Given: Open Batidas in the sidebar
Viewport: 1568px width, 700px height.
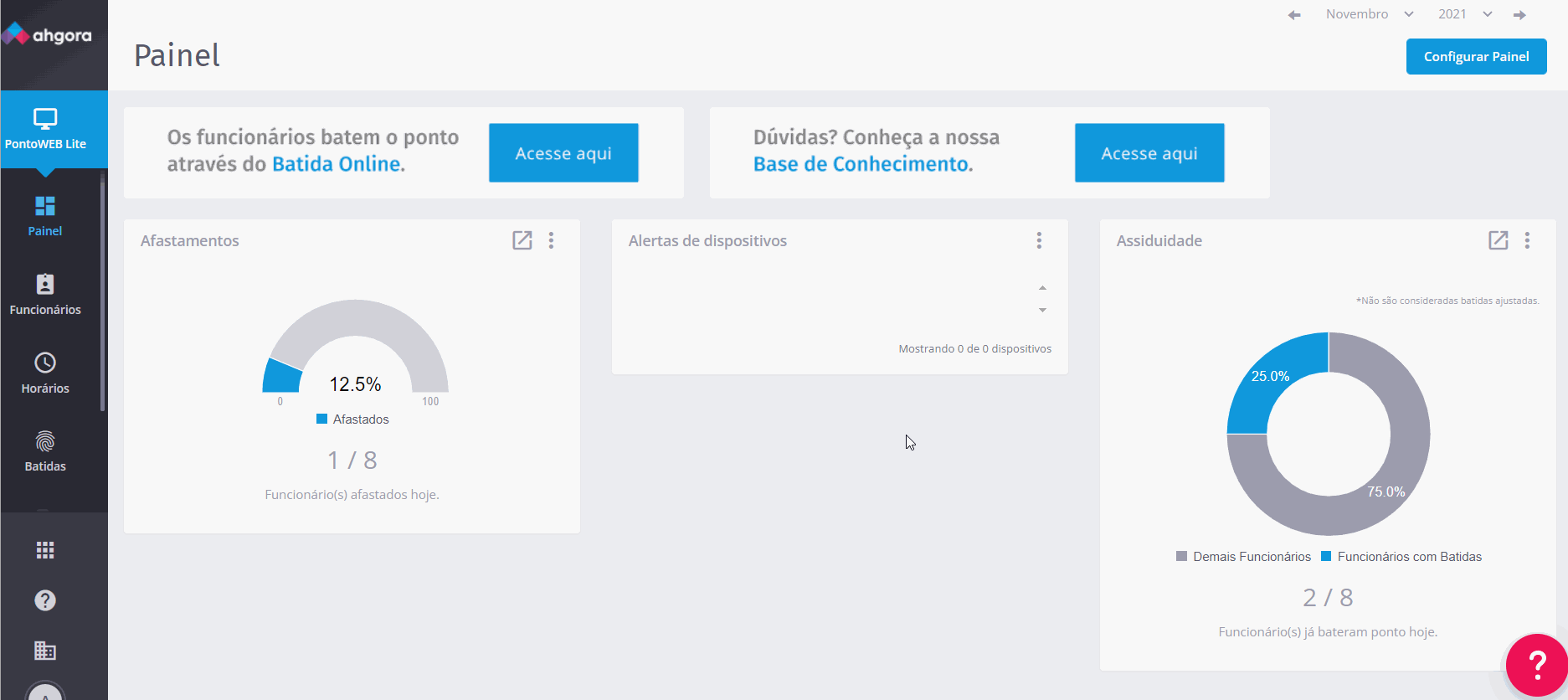Looking at the screenshot, I should [x=45, y=451].
